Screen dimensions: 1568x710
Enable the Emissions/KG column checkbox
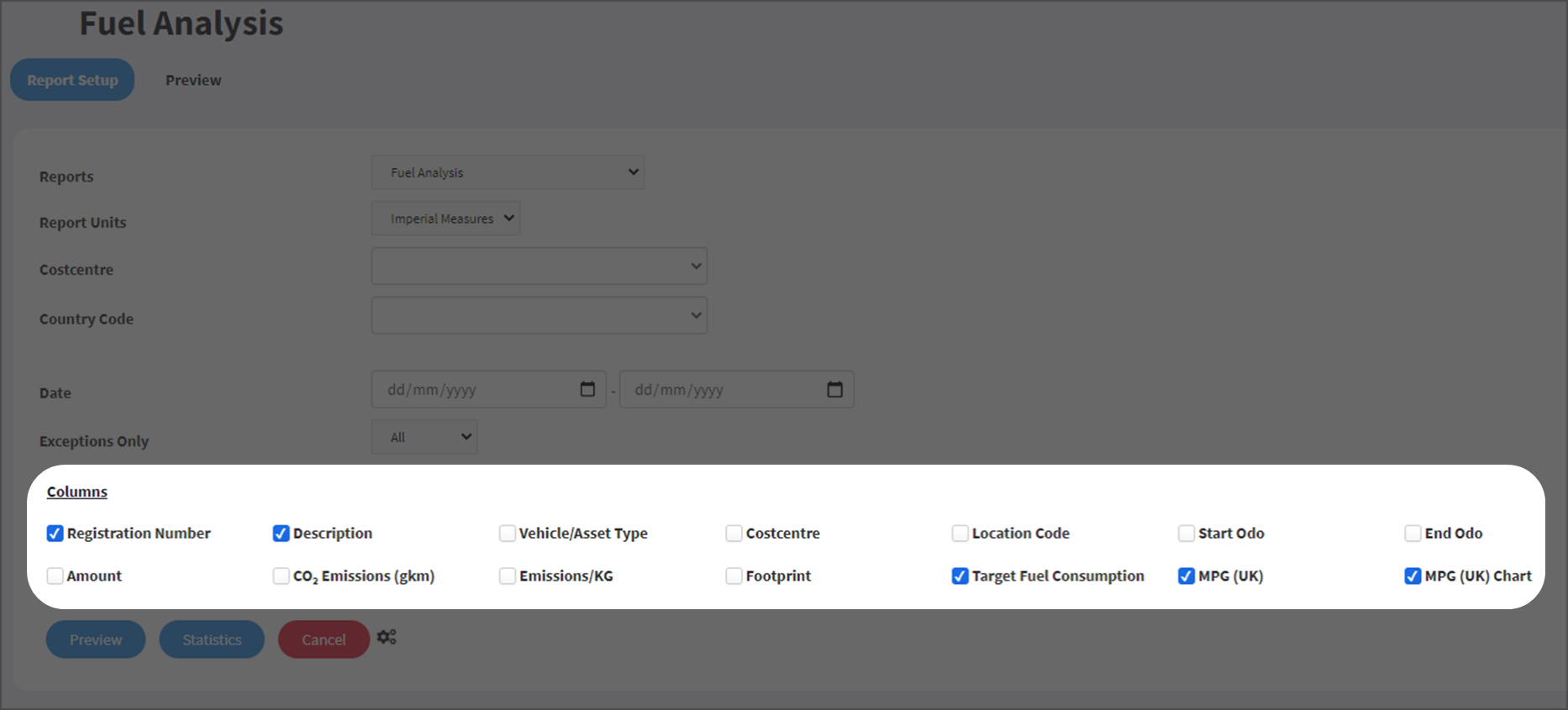click(508, 576)
